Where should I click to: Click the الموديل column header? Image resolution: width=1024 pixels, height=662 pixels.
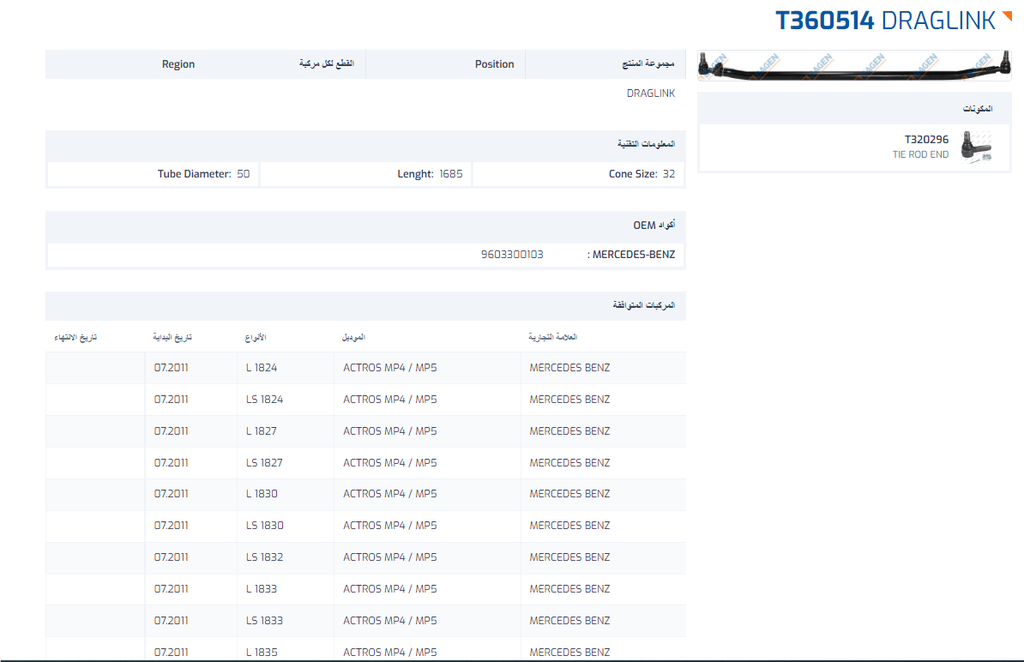click(353, 338)
